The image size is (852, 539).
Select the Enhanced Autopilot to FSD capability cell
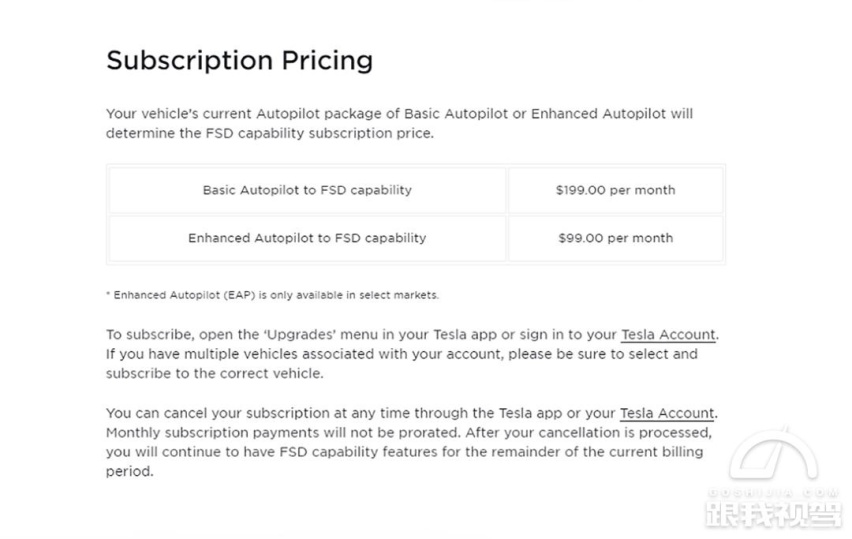[307, 238]
